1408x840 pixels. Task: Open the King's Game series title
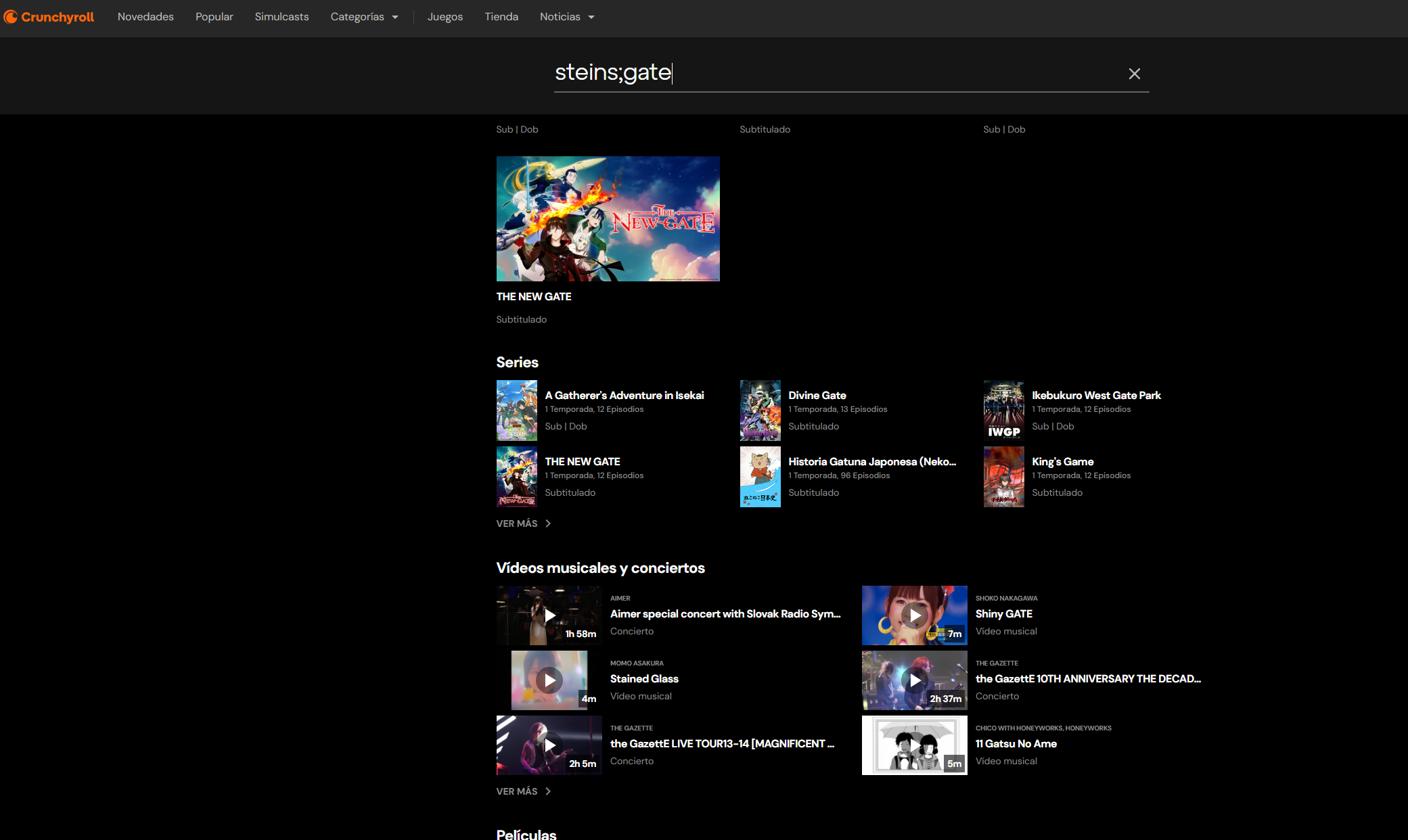[x=1062, y=462]
